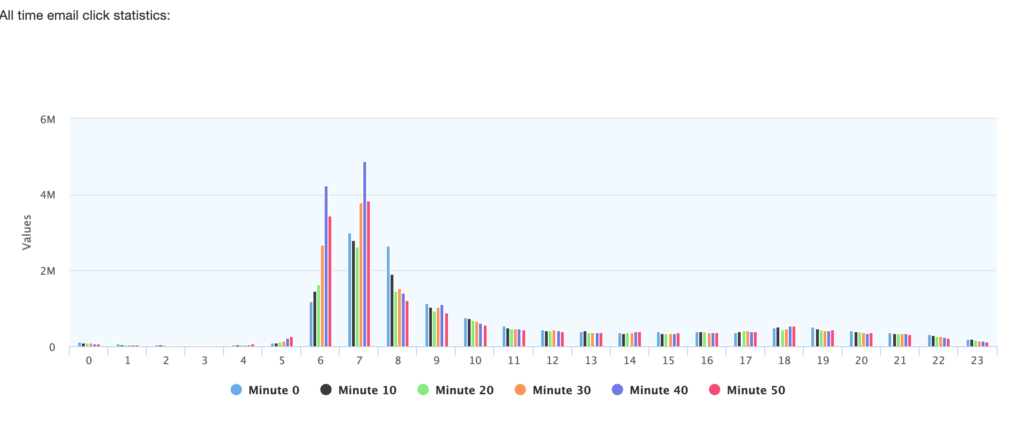Click x-axis label 10
1024x446 pixels.
pos(475,360)
